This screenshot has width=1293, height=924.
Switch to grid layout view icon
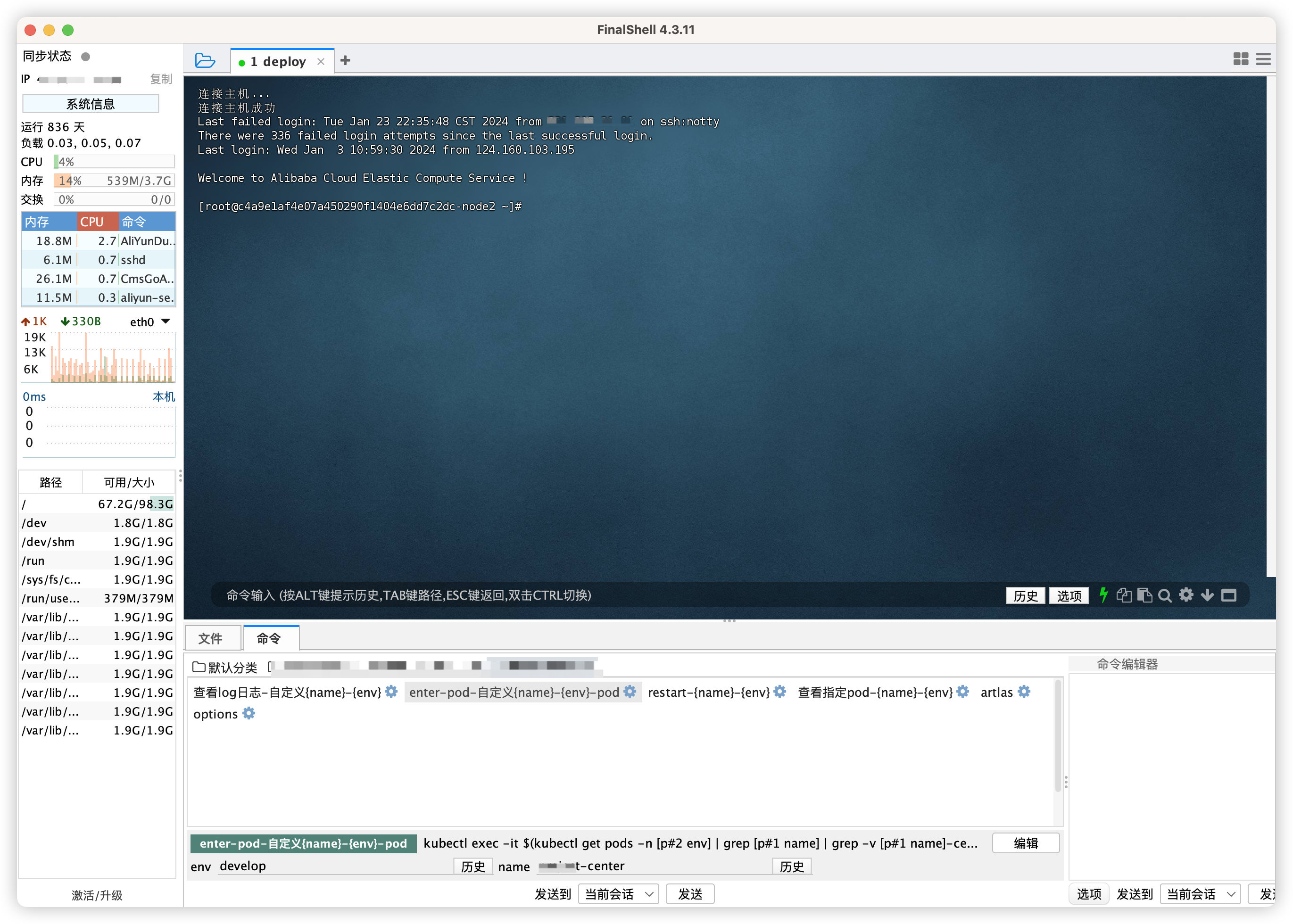coord(1241,58)
